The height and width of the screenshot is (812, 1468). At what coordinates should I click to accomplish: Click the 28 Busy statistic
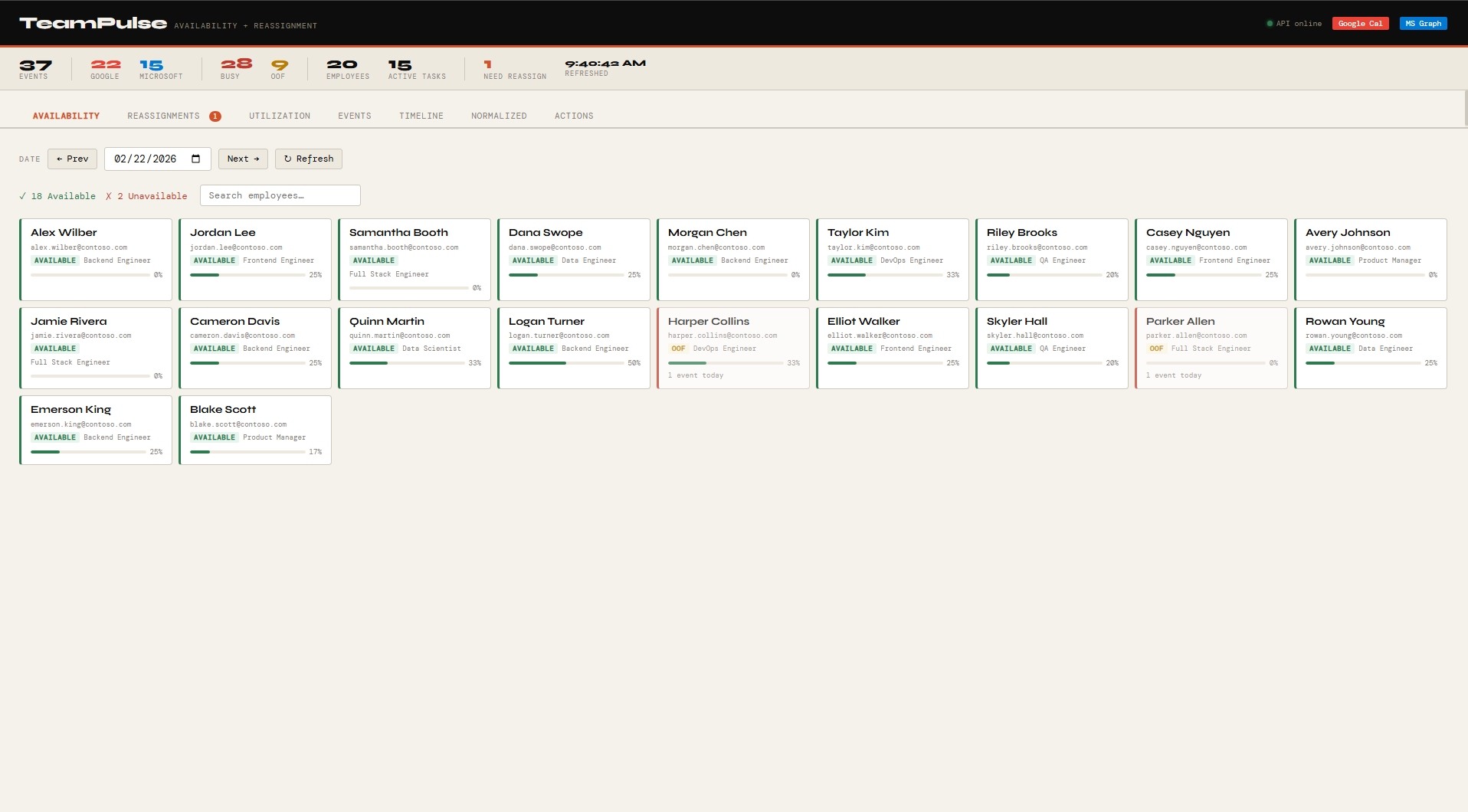point(236,69)
